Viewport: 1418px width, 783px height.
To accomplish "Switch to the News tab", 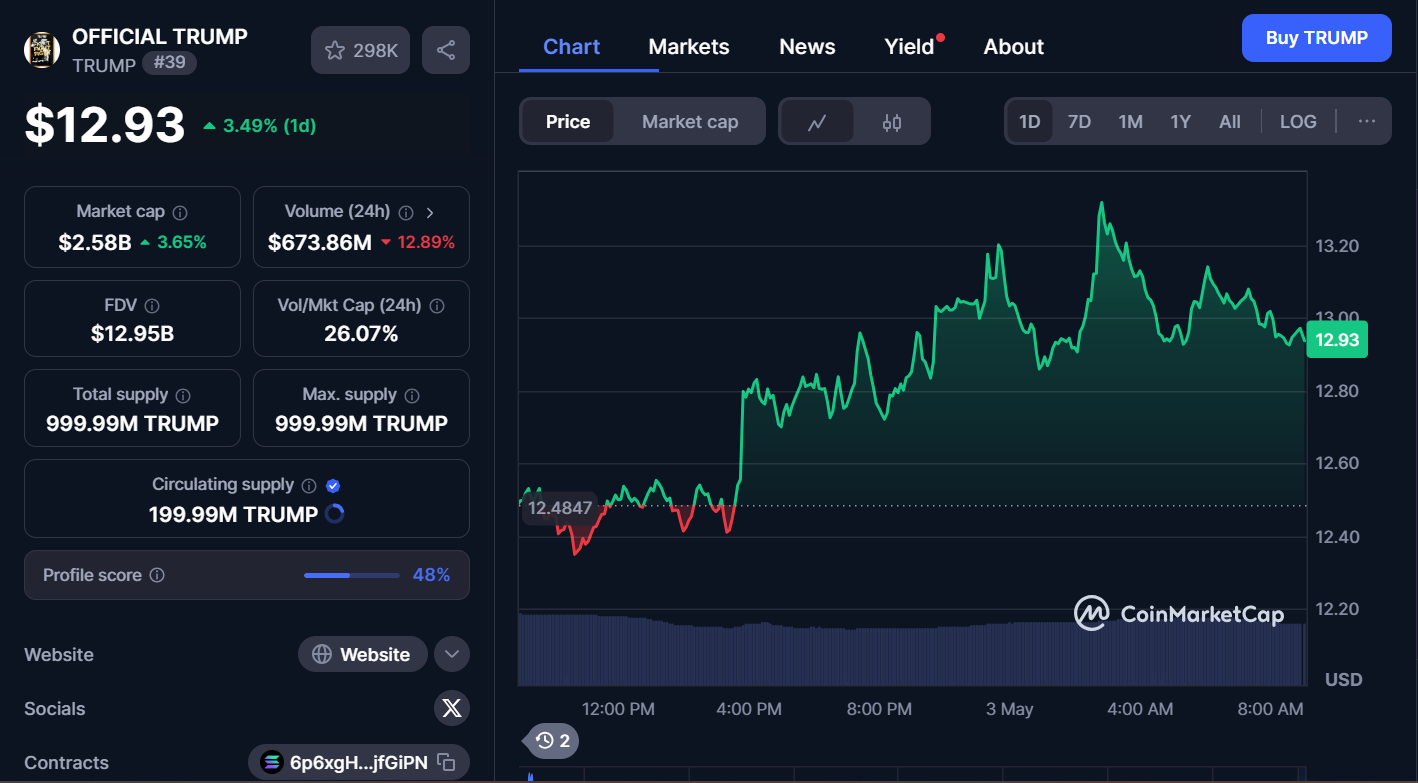I will 807,47.
